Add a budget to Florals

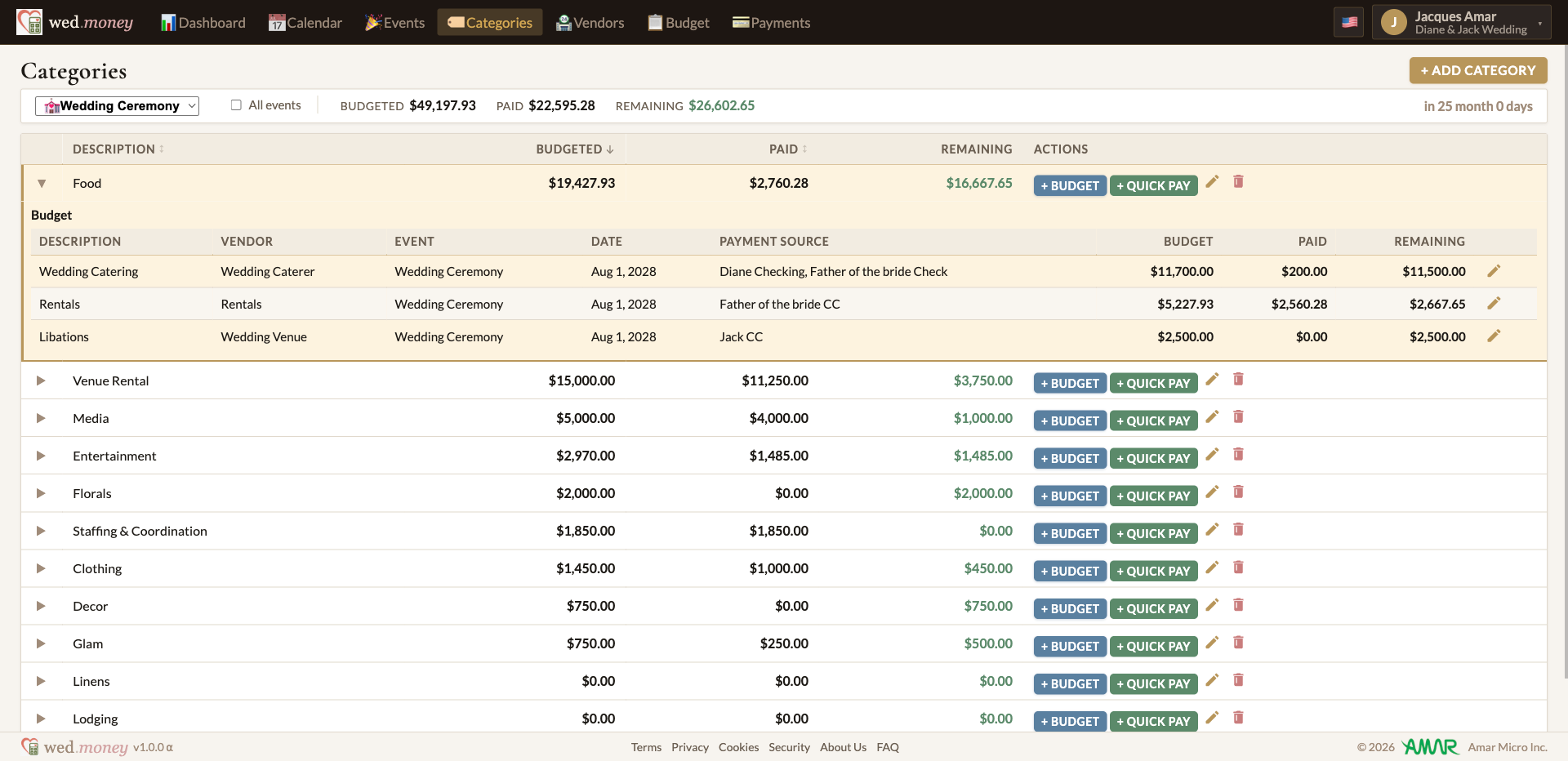click(1070, 496)
